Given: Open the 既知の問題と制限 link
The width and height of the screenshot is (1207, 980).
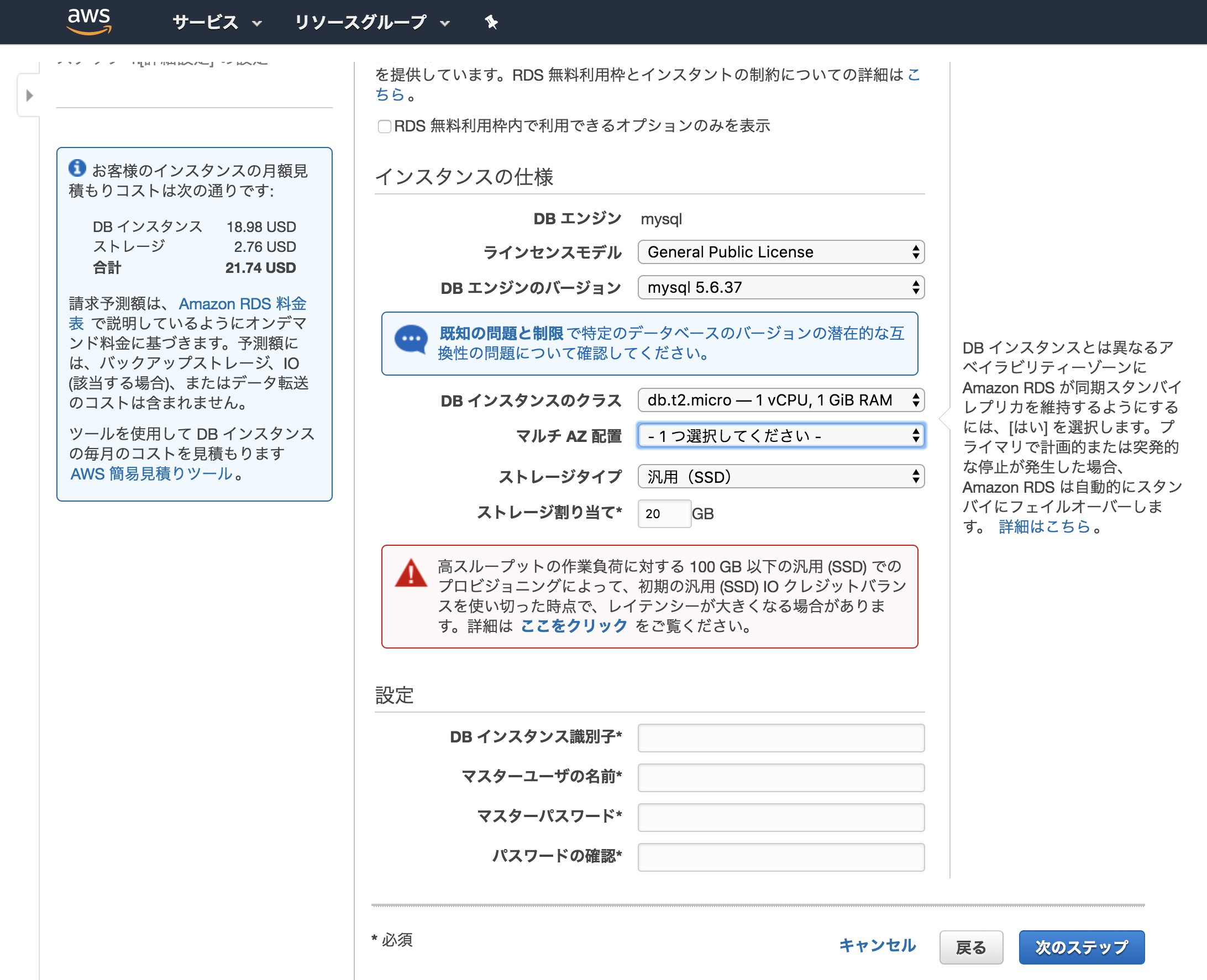Looking at the screenshot, I should (501, 333).
